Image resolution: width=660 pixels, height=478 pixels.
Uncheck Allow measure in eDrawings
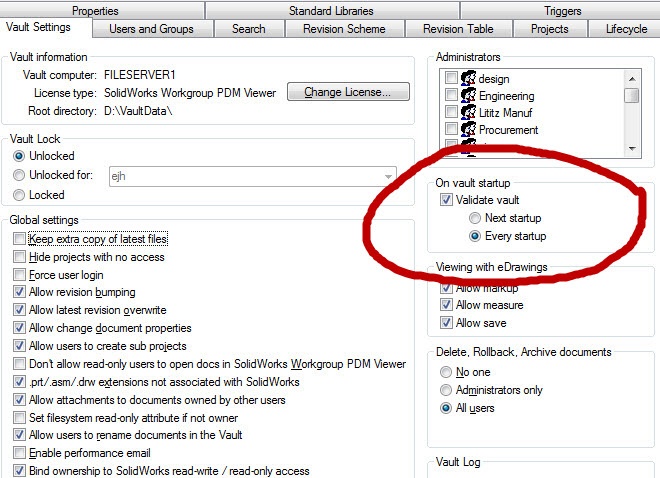click(x=446, y=305)
